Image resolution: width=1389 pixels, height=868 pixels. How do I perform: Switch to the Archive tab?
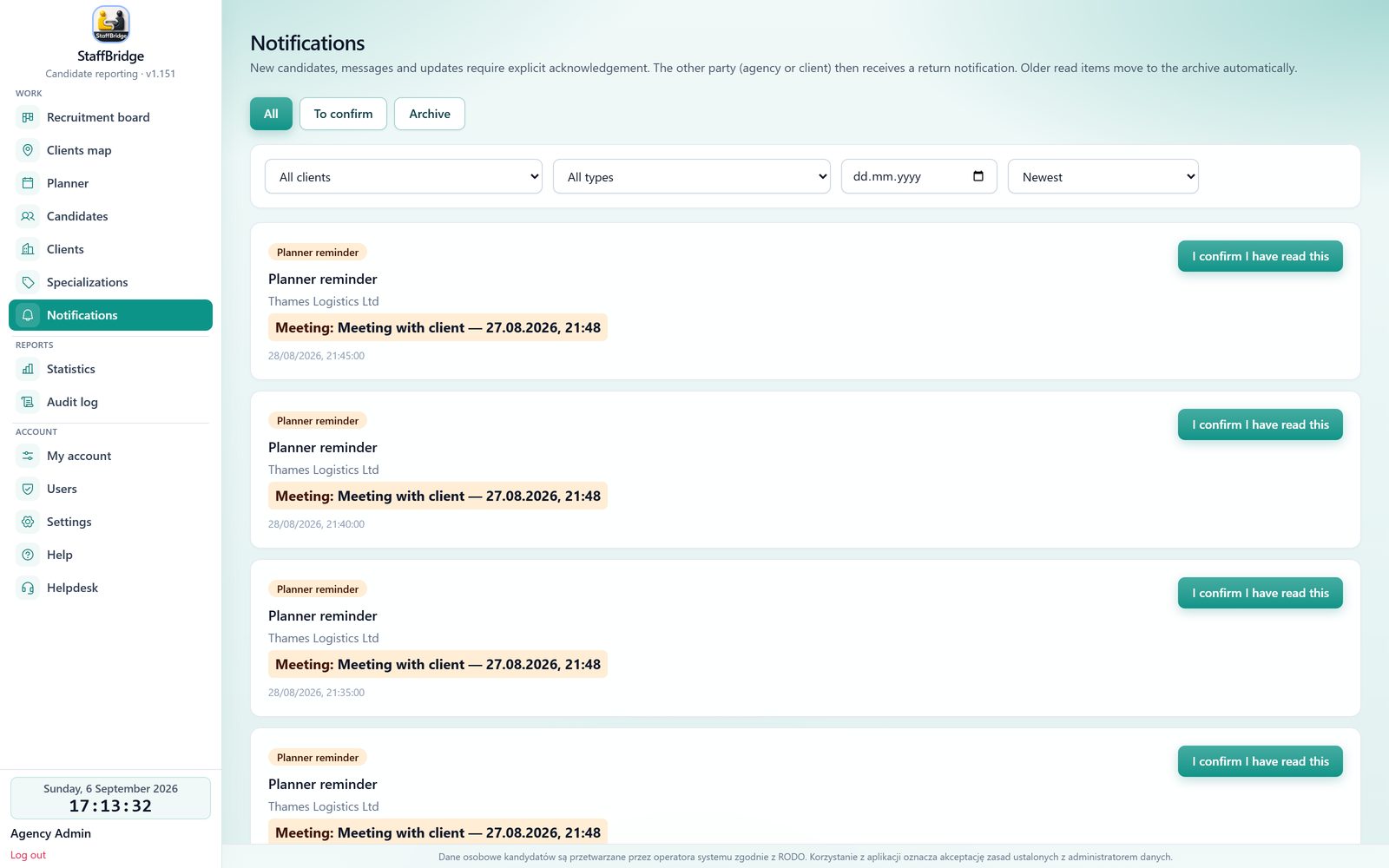[430, 114]
